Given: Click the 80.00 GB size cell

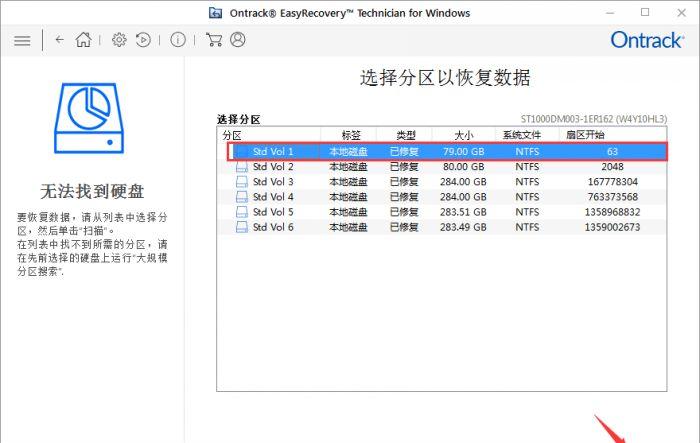Looking at the screenshot, I should coord(464,167).
